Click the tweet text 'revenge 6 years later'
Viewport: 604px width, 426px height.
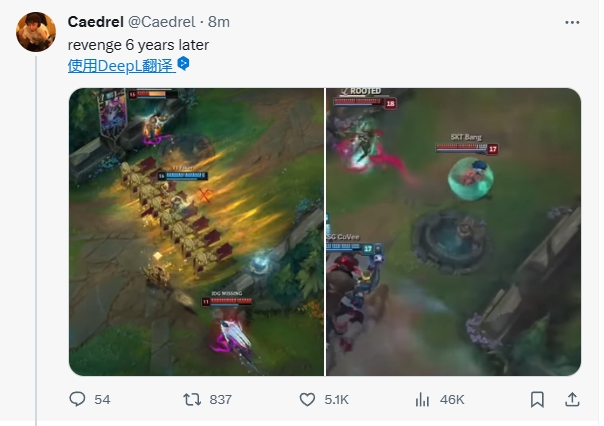(x=138, y=45)
